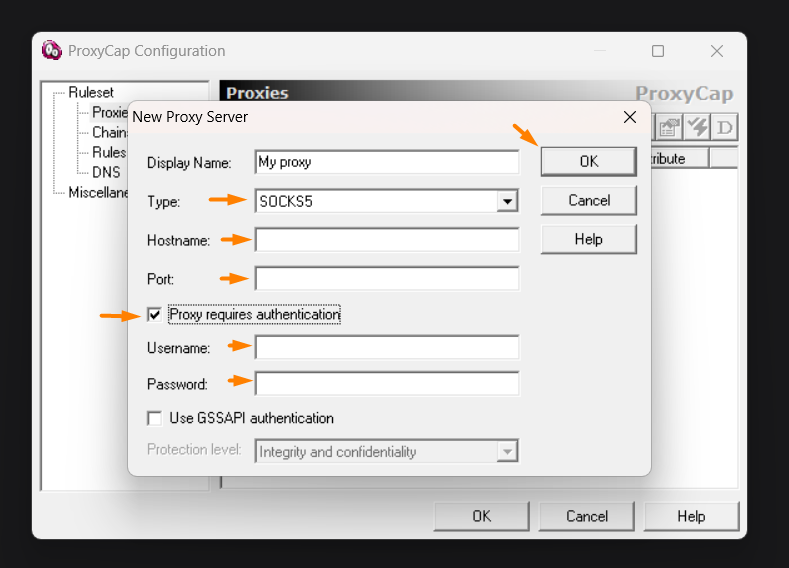Confirm New Proxy Server with OK
This screenshot has height=568, width=789.
(589, 161)
